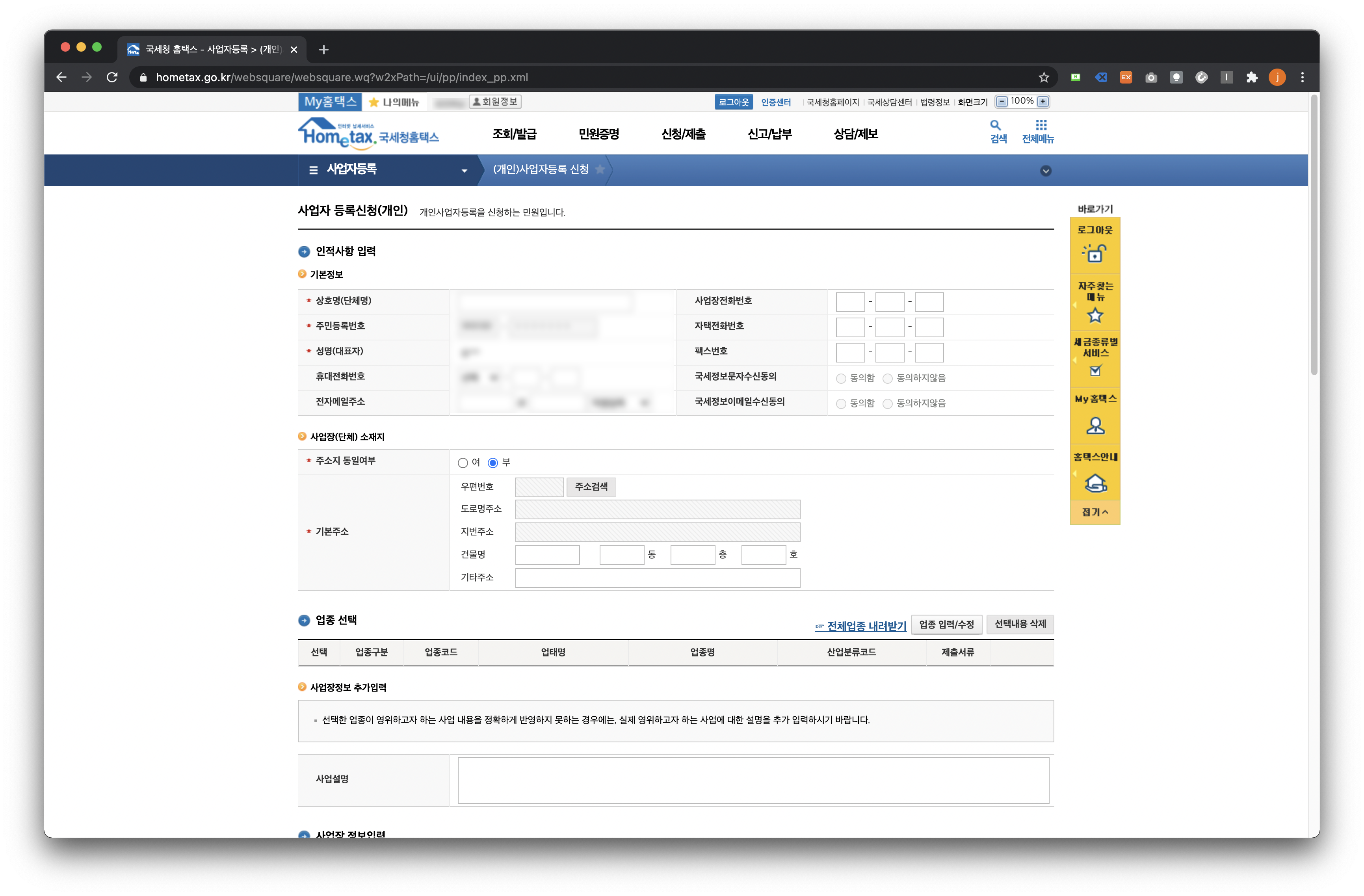This screenshot has width=1364, height=896.
Task: Select 여 for same address
Action: (463, 463)
